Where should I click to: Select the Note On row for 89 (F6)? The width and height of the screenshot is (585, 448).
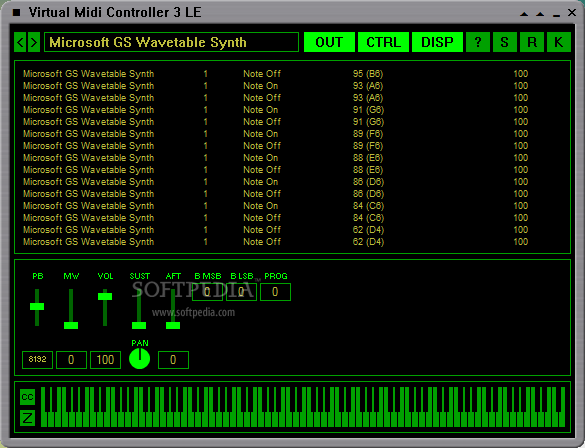point(275,134)
